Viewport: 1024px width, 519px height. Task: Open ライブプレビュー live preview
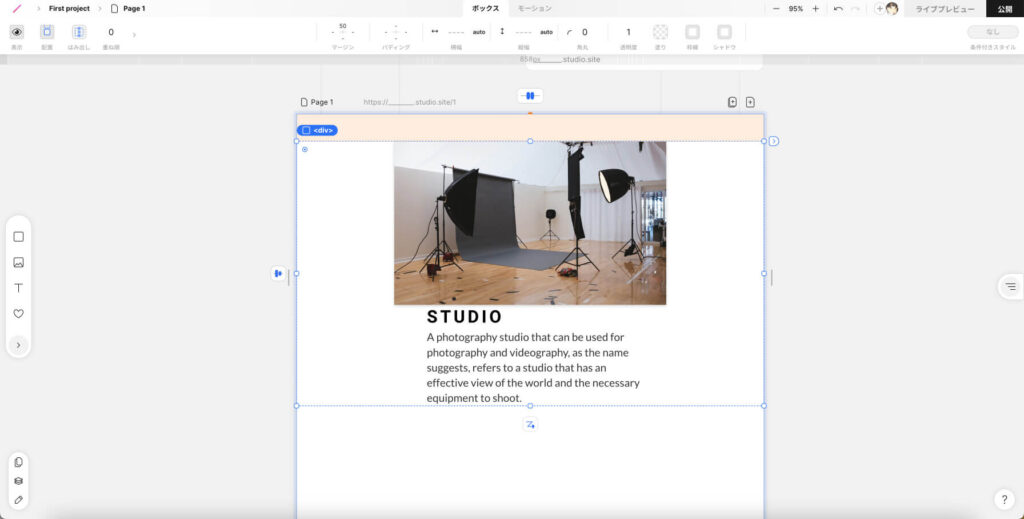click(945, 8)
